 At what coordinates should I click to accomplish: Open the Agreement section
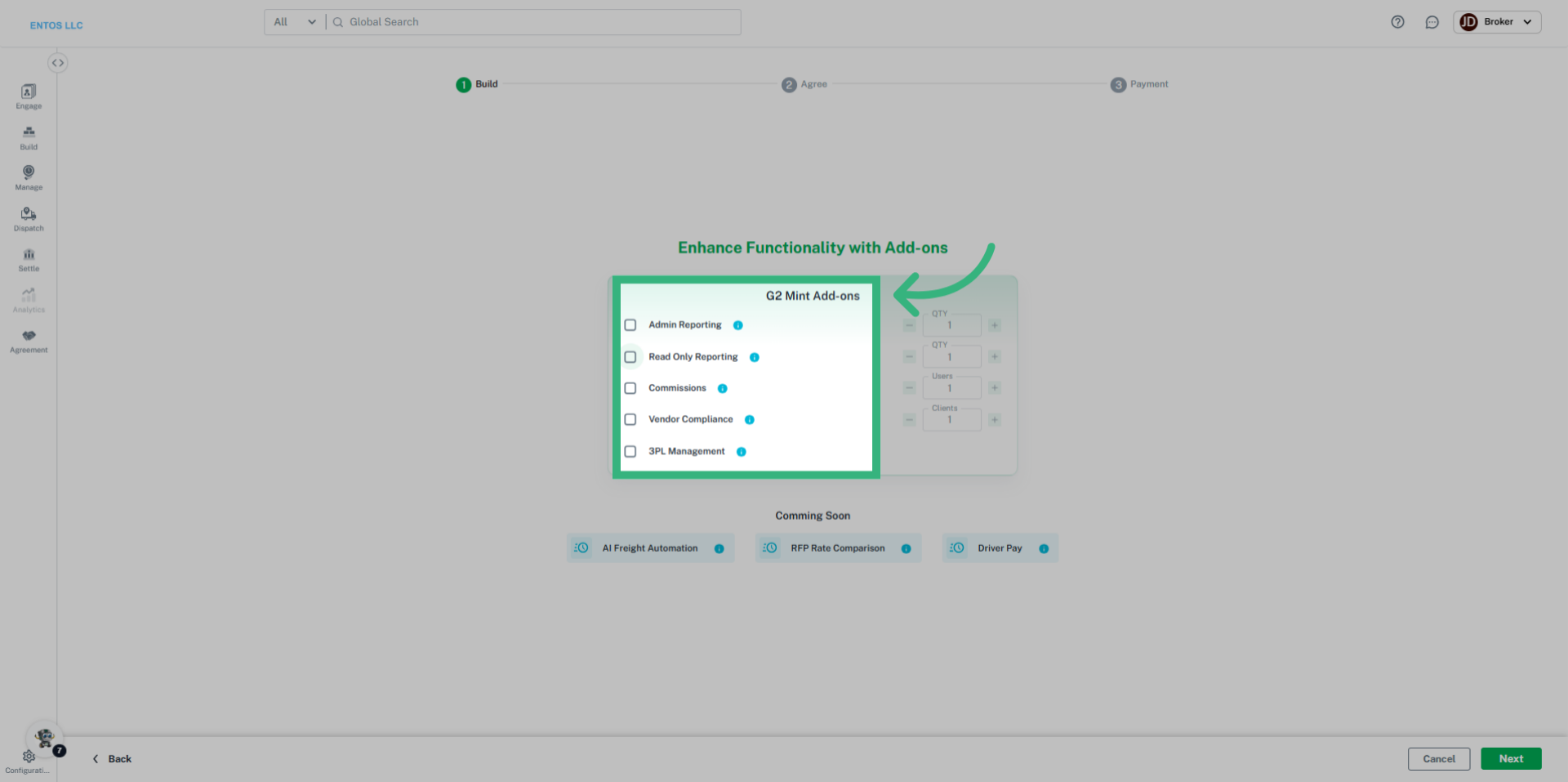[x=28, y=339]
